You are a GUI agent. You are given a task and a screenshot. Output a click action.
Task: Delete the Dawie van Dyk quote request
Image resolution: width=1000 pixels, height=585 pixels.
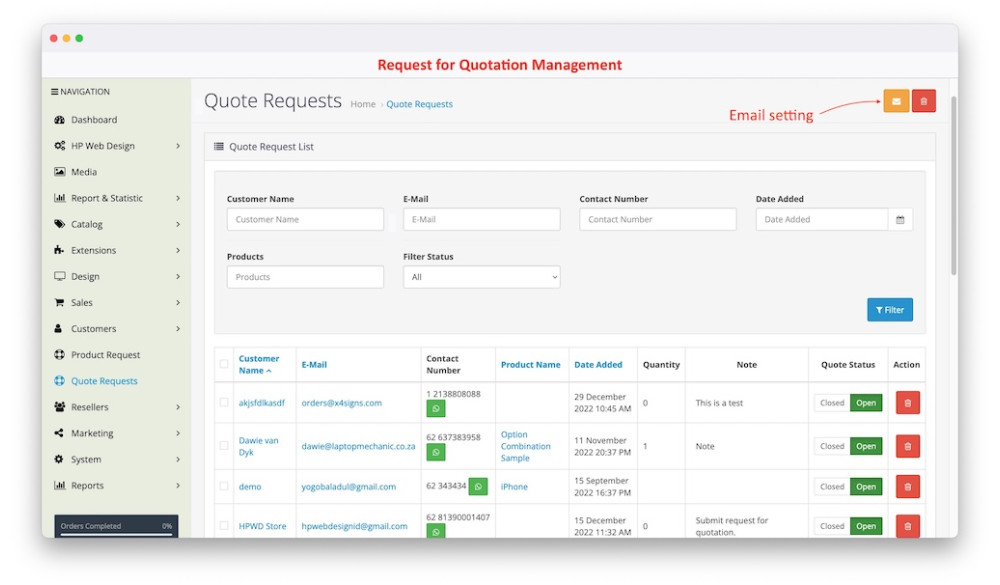(x=907, y=446)
